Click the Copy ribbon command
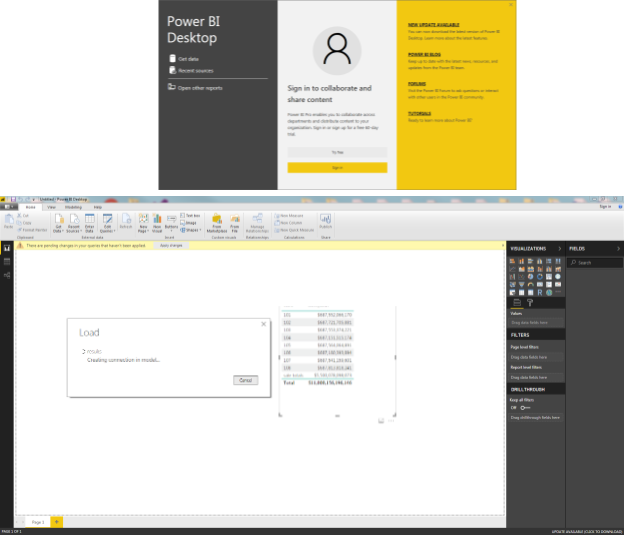Viewport: 624px width, 535px height. [24, 223]
